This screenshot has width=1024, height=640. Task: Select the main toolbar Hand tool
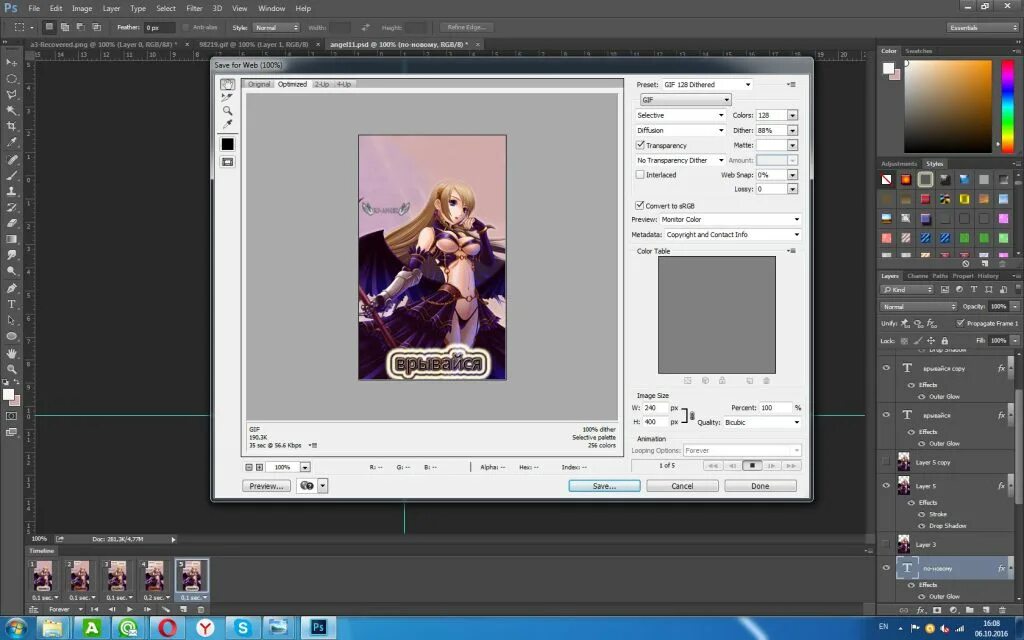pyautogui.click(x=11, y=353)
